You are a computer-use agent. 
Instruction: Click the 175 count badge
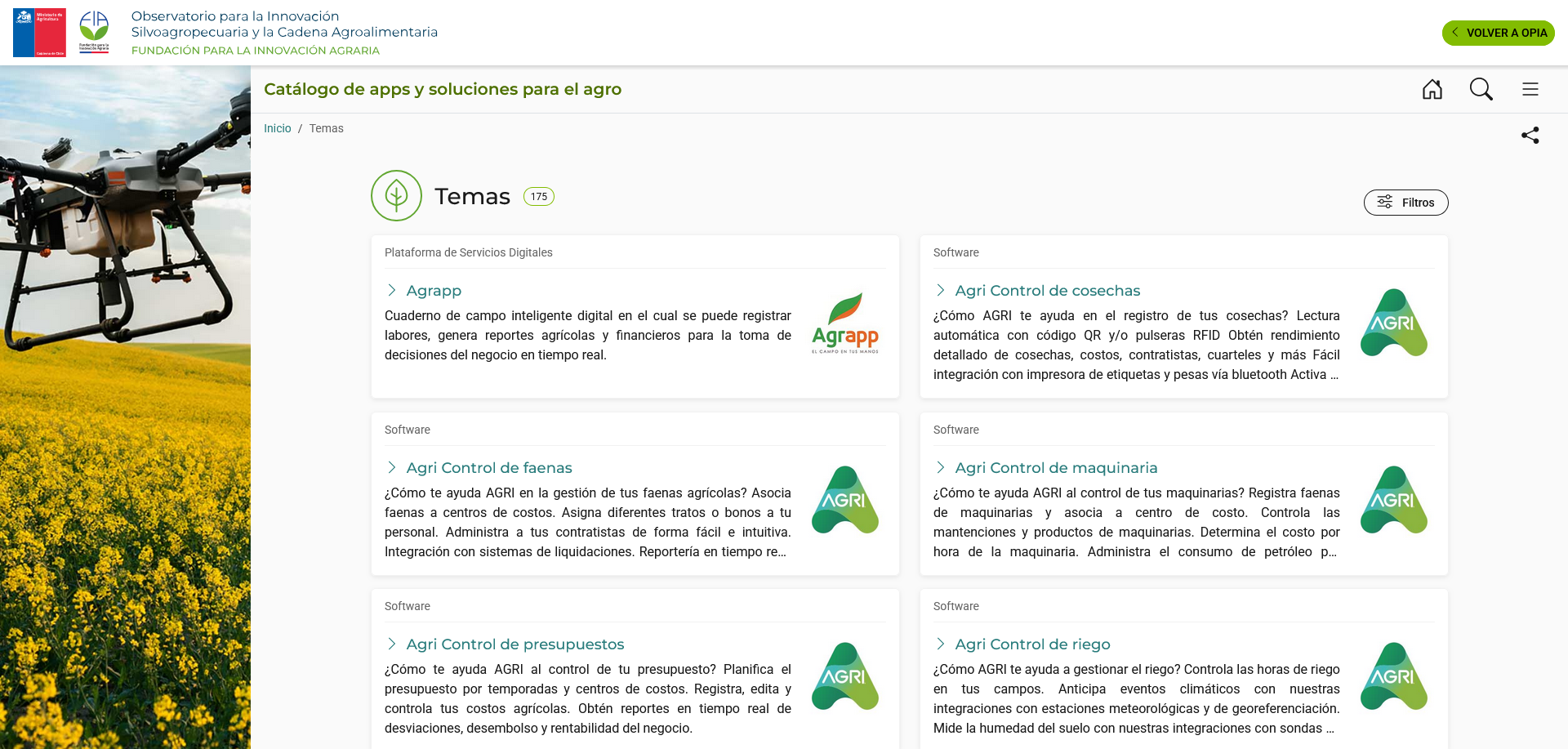(x=539, y=197)
